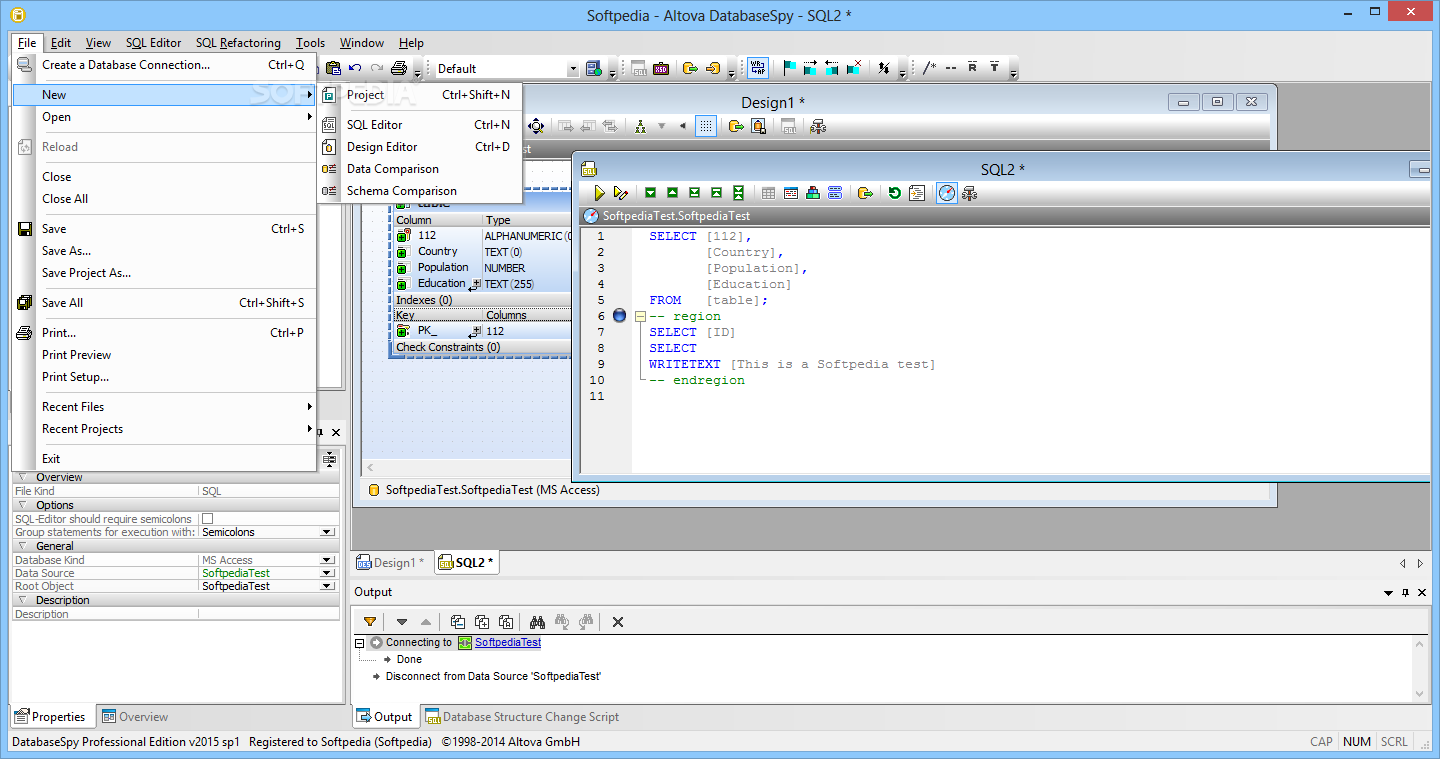This screenshot has width=1440, height=759.
Task: Click the Import data icon in main toolbar
Action: (713, 68)
